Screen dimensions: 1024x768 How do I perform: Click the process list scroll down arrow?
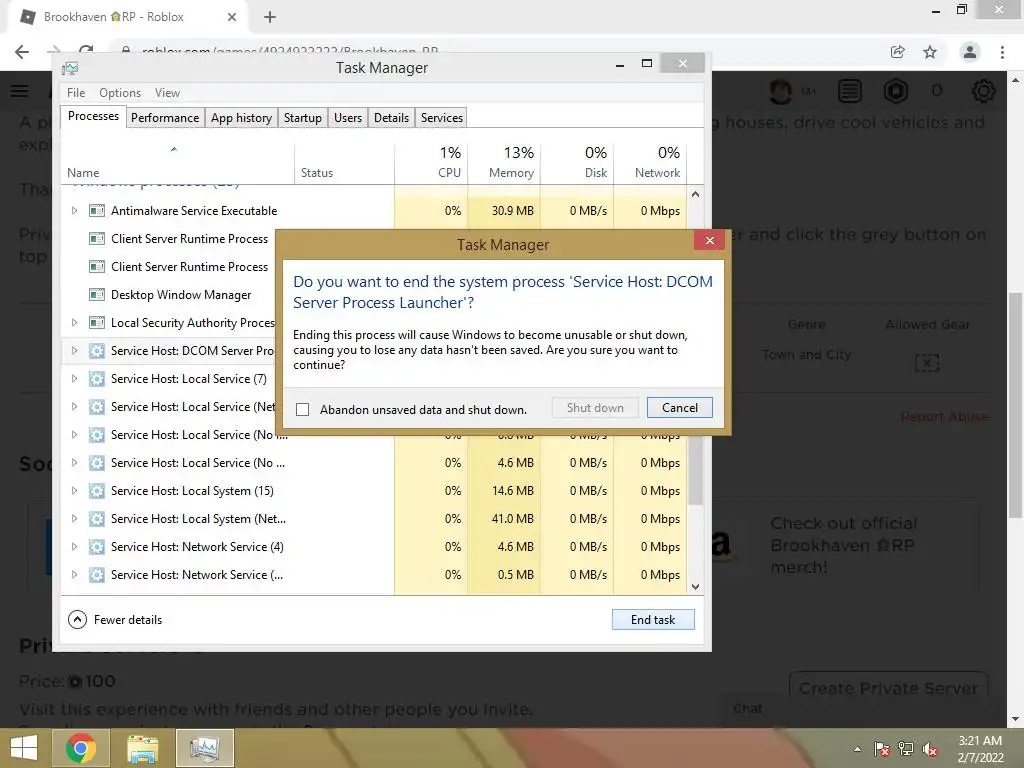point(696,586)
